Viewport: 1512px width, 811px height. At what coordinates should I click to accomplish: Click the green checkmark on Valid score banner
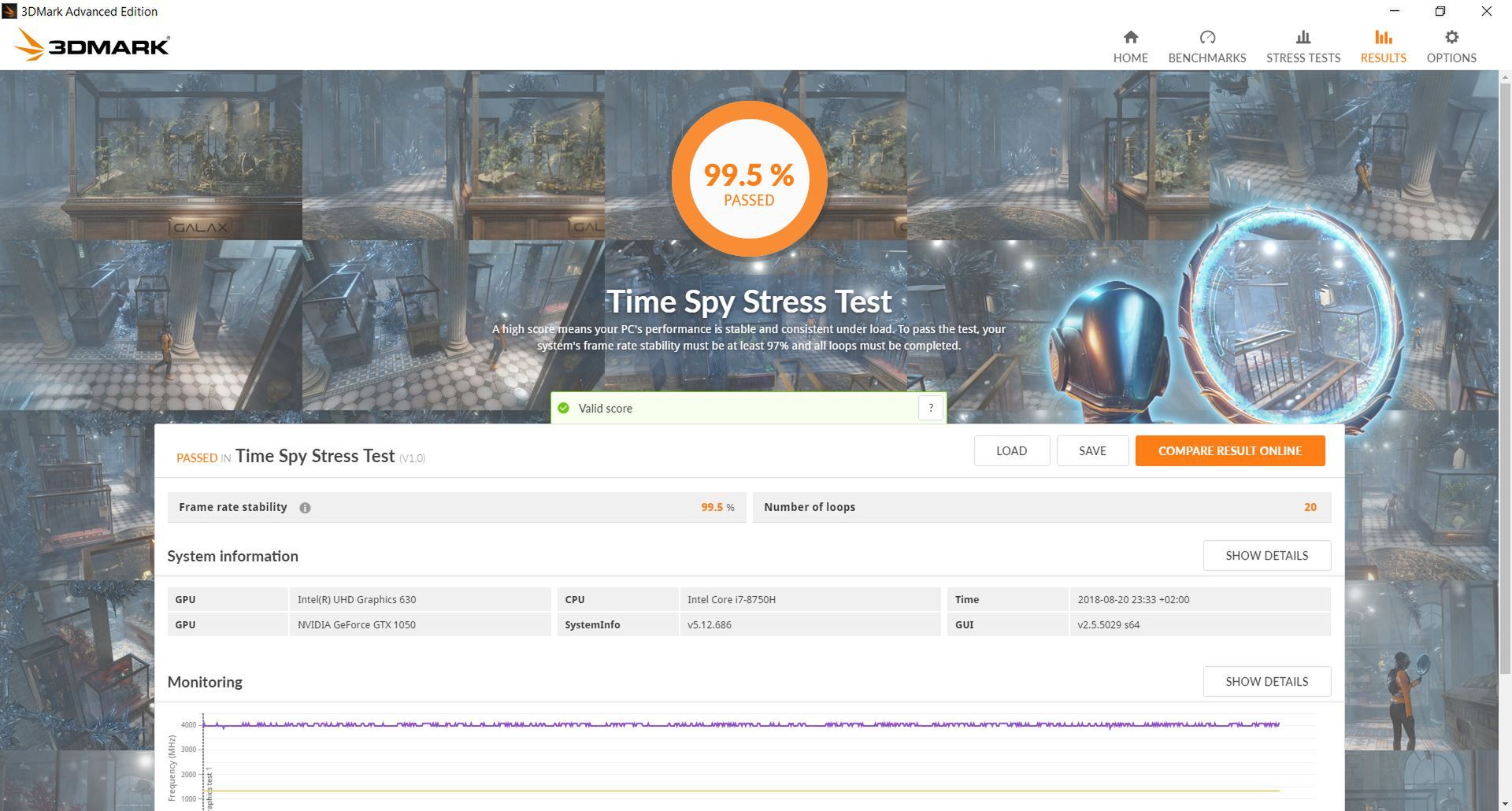(x=564, y=408)
